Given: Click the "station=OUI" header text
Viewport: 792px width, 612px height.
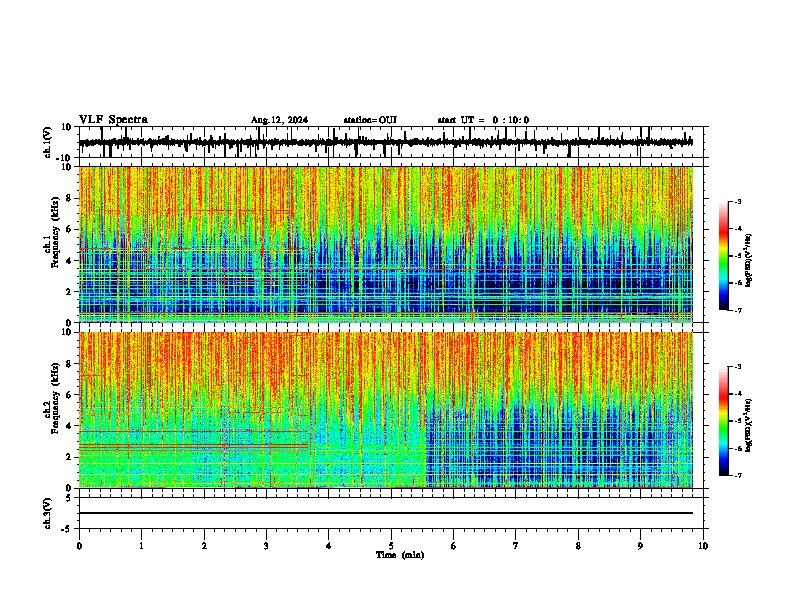Looking at the screenshot, I should pyautogui.click(x=370, y=120).
